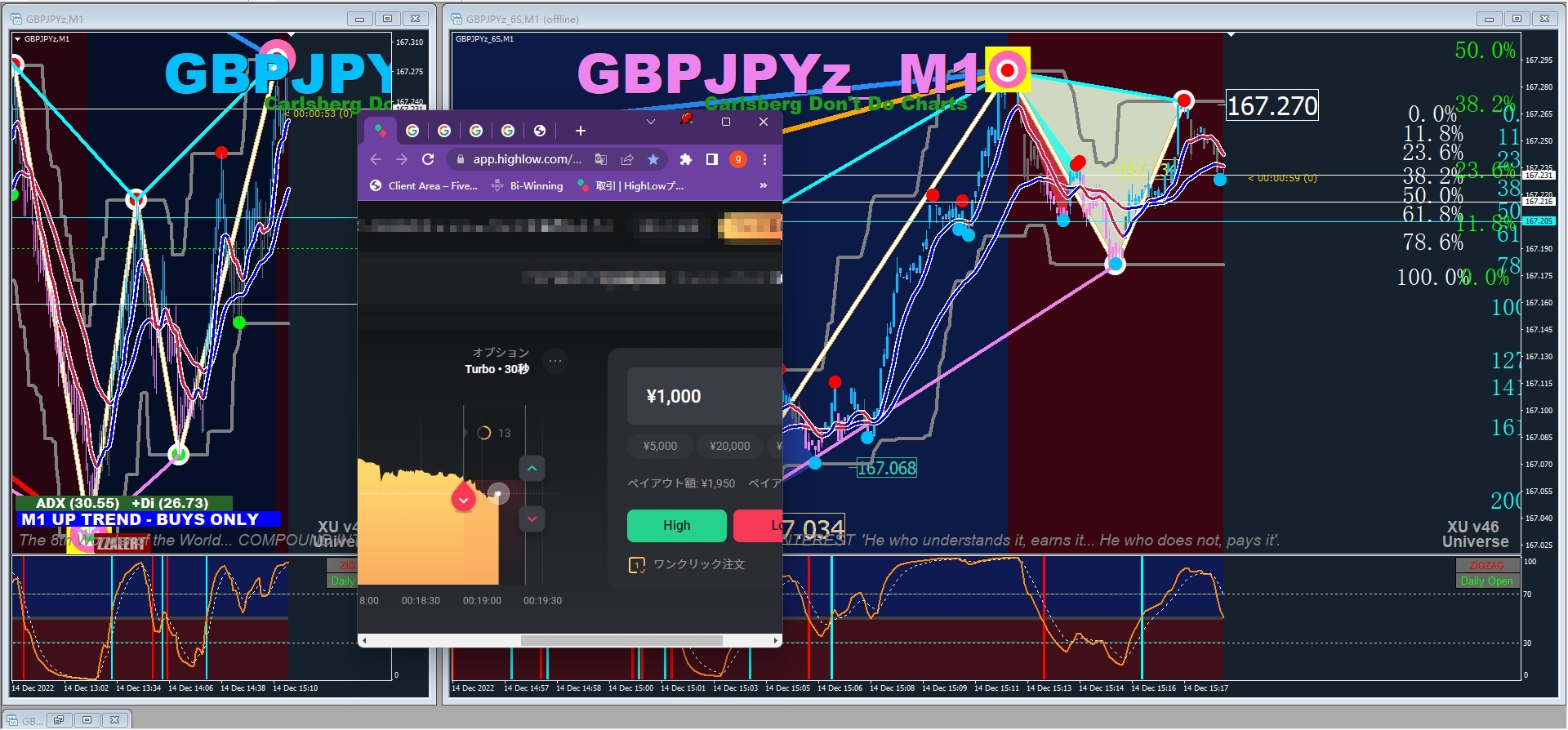Click the 167.270 price label on right chart
The image size is (1568, 730).
pyautogui.click(x=1272, y=106)
